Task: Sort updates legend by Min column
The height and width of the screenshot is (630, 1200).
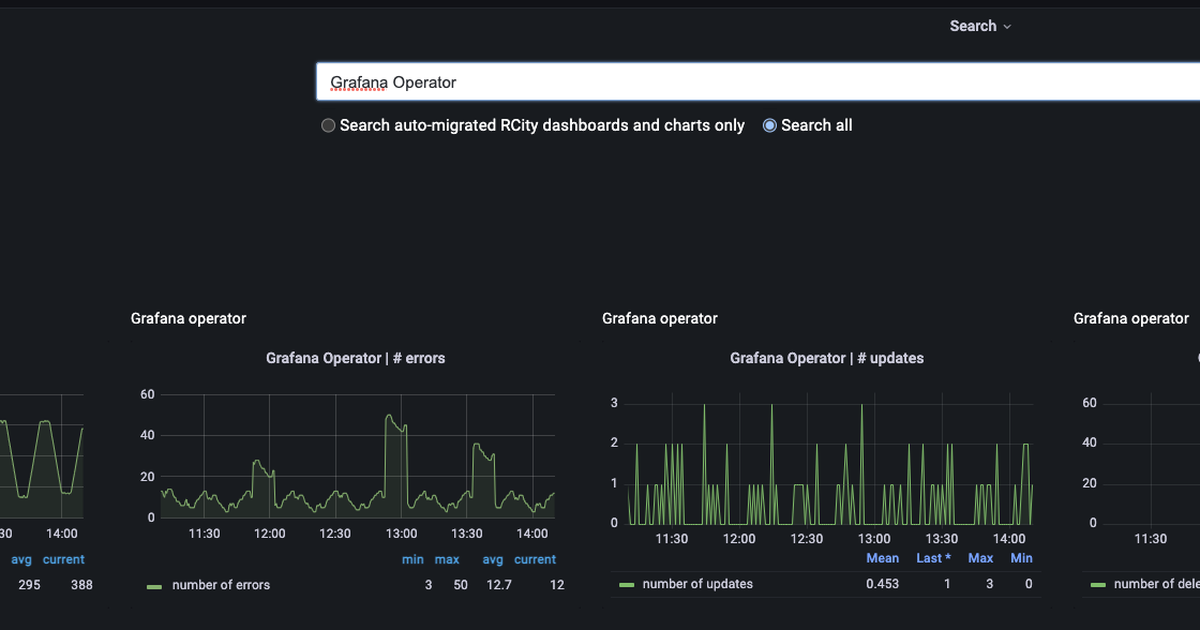Action: pyautogui.click(x=1021, y=558)
